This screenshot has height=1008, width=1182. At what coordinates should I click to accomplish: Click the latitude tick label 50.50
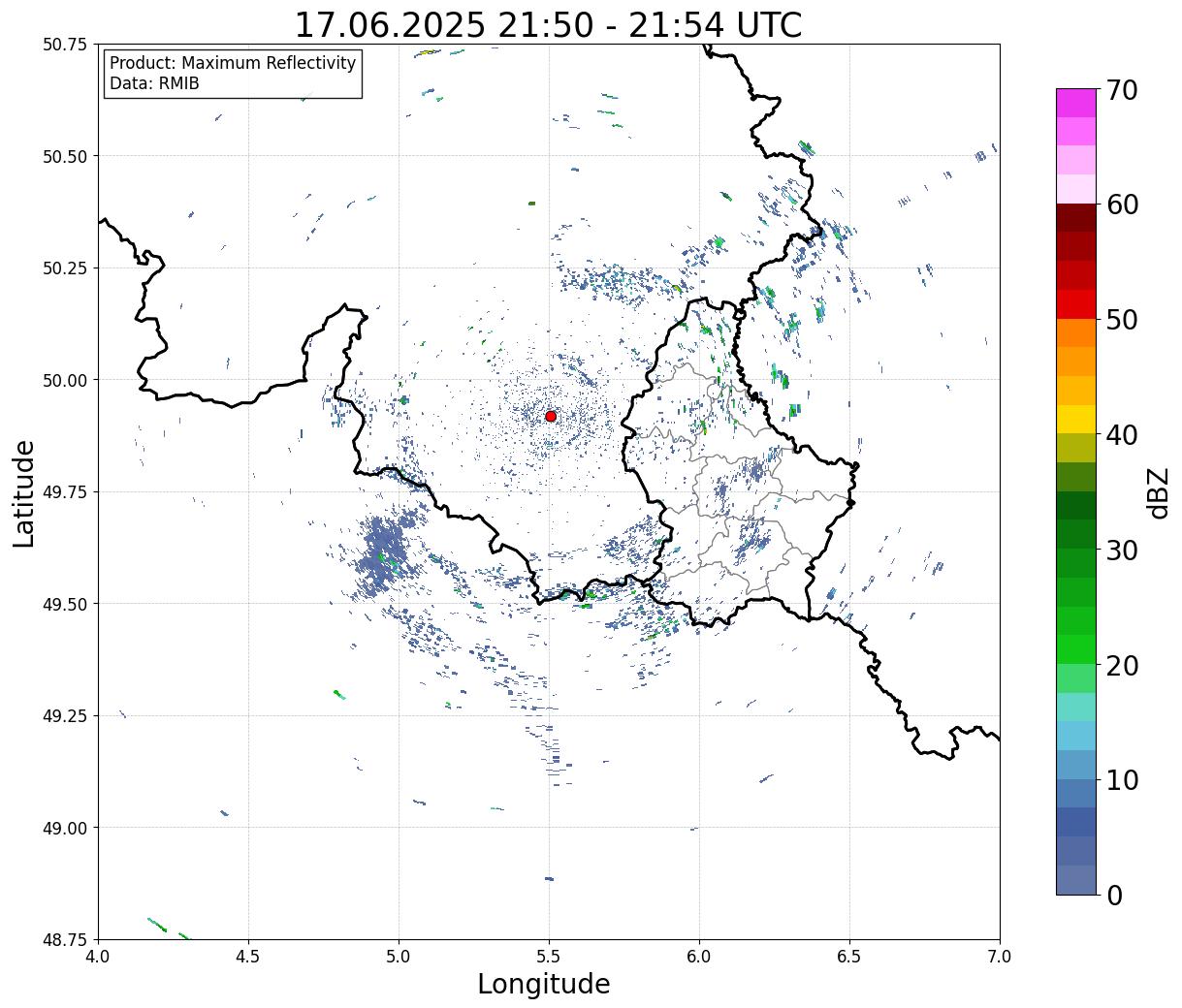(x=65, y=156)
